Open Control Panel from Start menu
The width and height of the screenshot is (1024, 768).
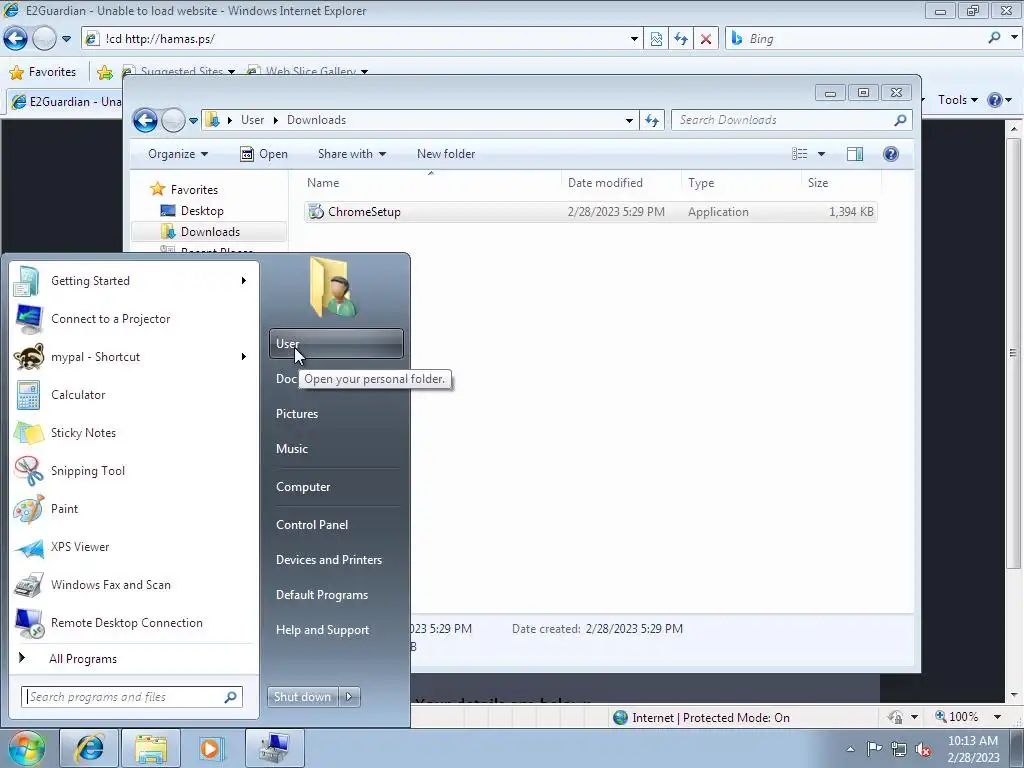click(x=336, y=525)
